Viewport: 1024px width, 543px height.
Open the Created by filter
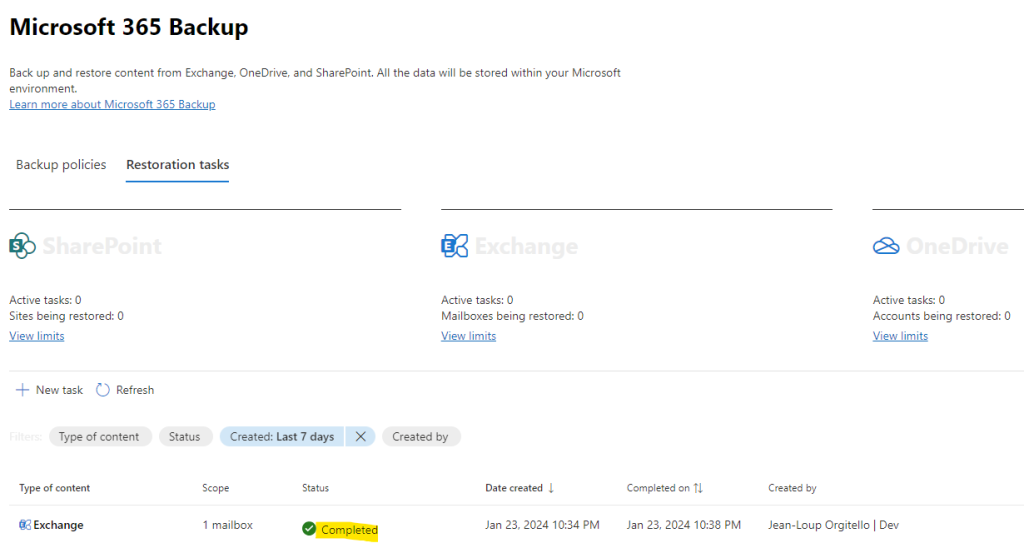tap(421, 436)
